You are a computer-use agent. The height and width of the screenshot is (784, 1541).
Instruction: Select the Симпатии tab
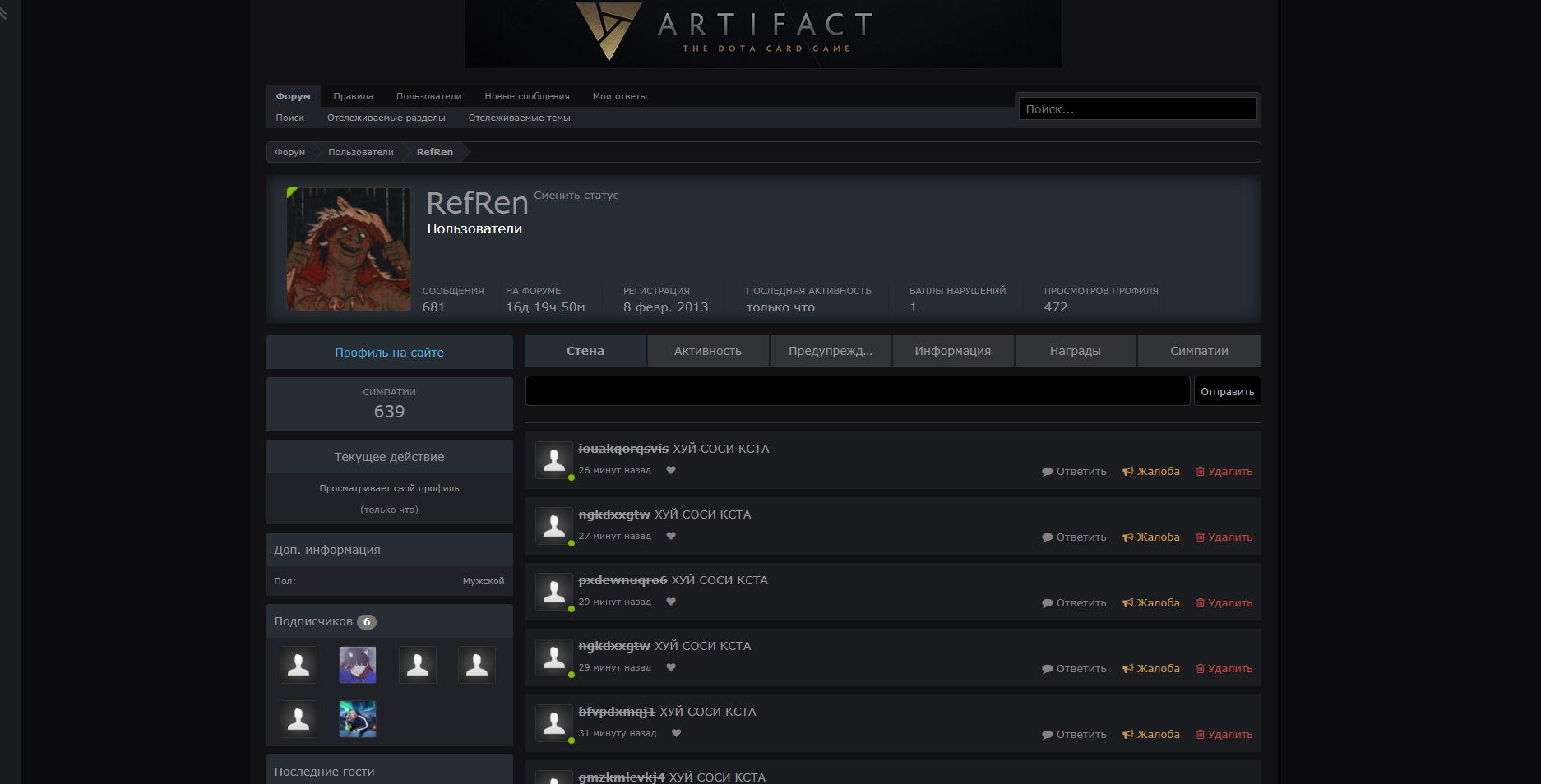coord(1199,351)
